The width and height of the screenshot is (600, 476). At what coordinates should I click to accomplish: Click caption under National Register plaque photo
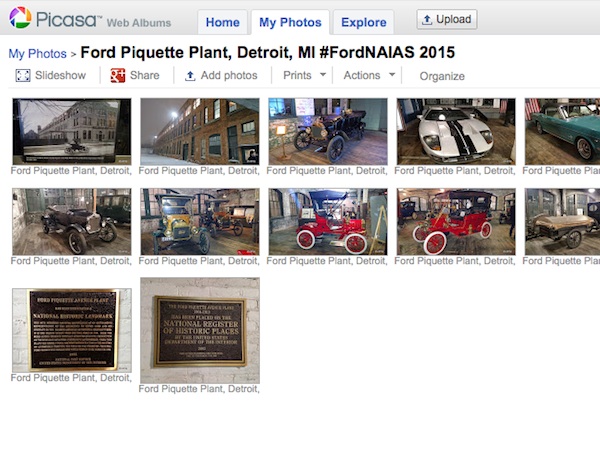pos(199,389)
